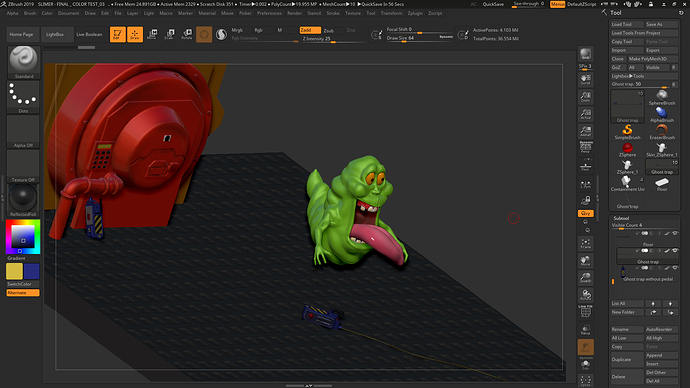Viewport: 690px width, 388px height.
Task: Click the Frame view icon
Action: [x=585, y=243]
